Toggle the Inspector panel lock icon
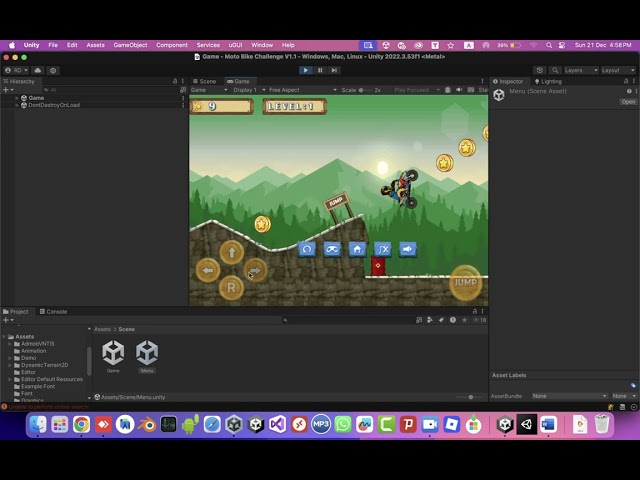Screen dimensions: 640x480 pyautogui.click(x=626, y=81)
